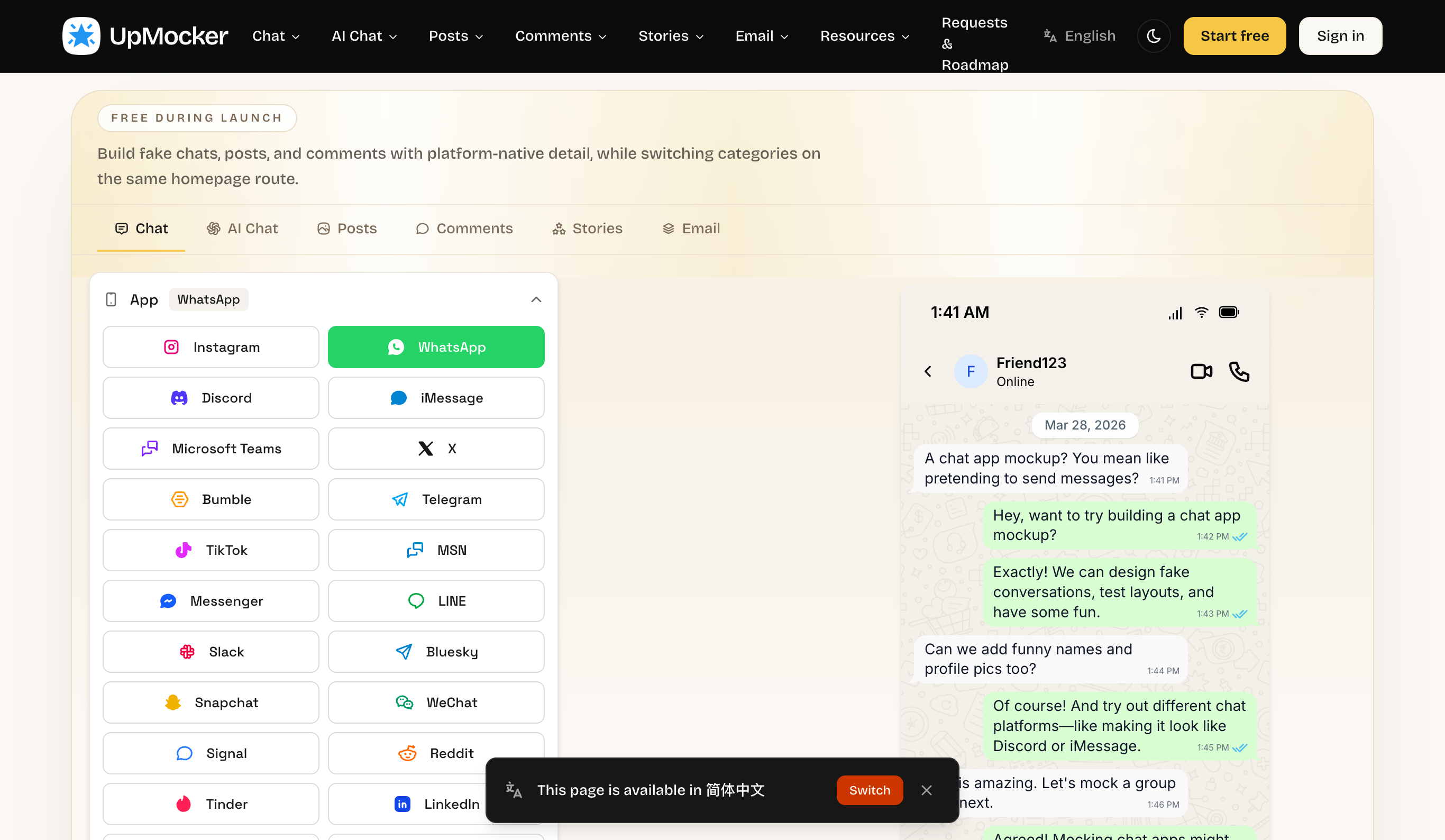Open the Chat dropdown in navbar
Viewport: 1445px width, 840px height.
point(276,35)
